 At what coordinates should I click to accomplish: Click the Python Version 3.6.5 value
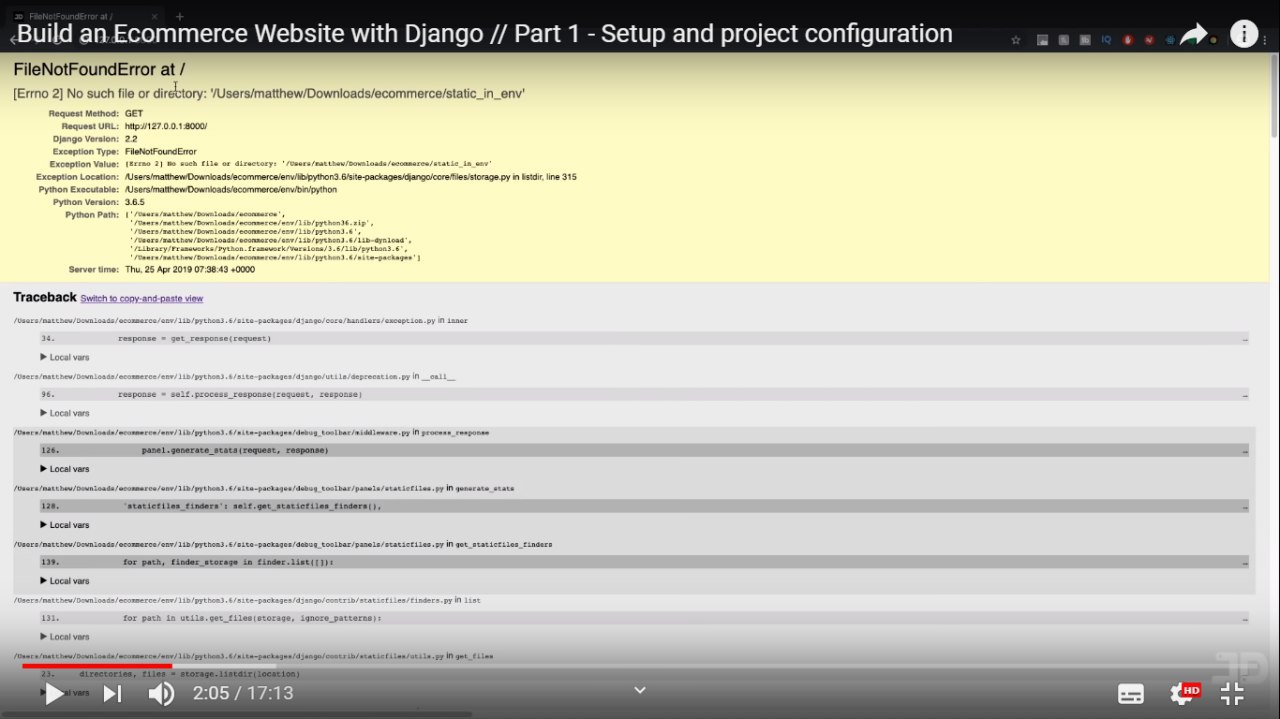coord(137,202)
